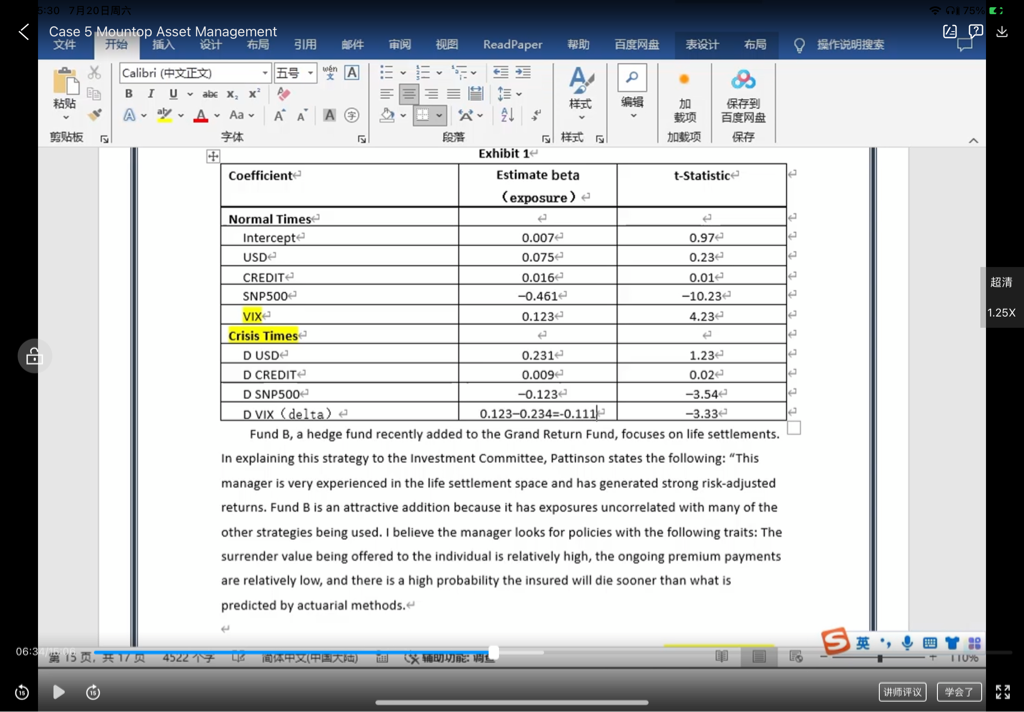Select the Format Painter brush icon
Screen dimensions: 1024x712
tap(94, 115)
